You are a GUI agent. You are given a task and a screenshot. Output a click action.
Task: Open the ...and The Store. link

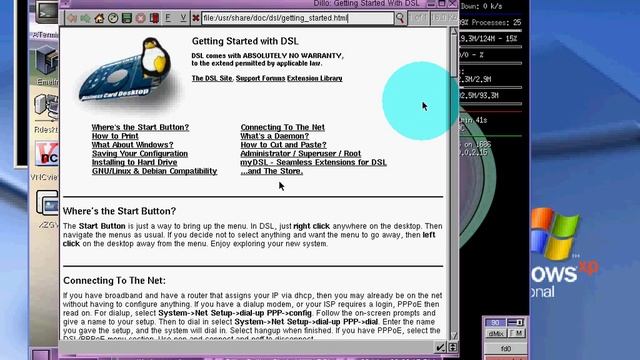point(272,171)
